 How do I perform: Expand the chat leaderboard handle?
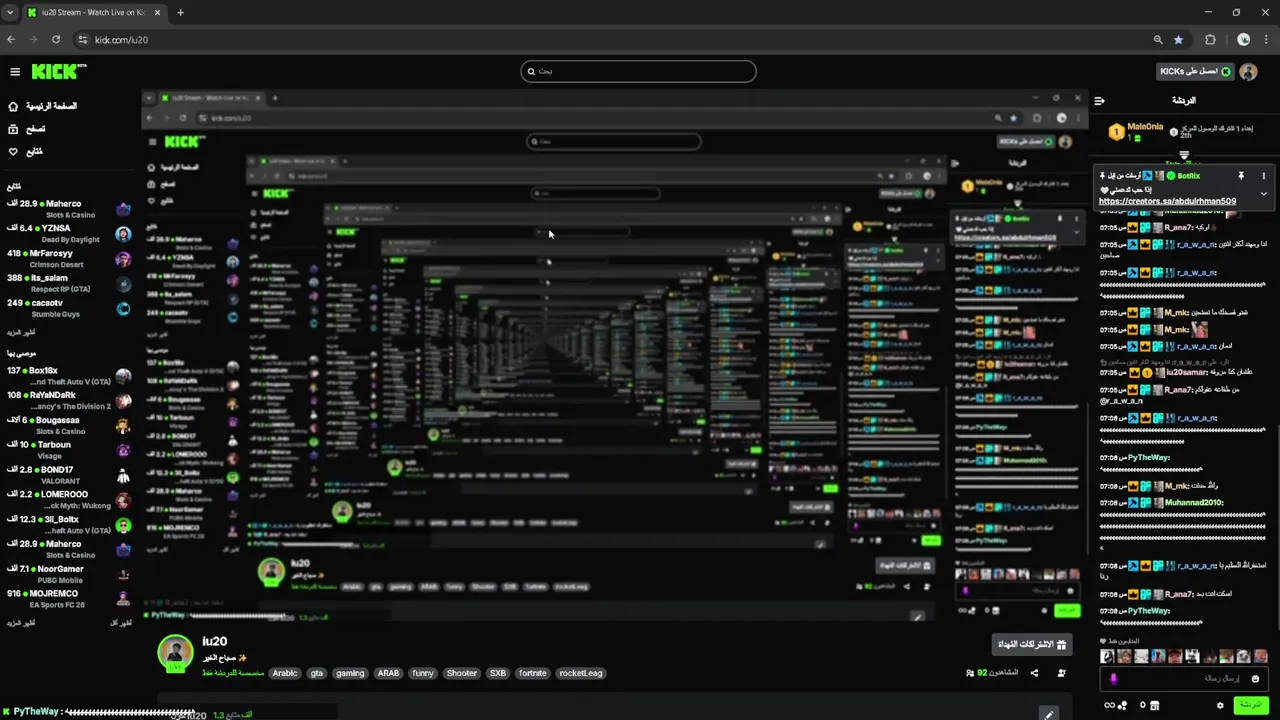click(x=1184, y=156)
